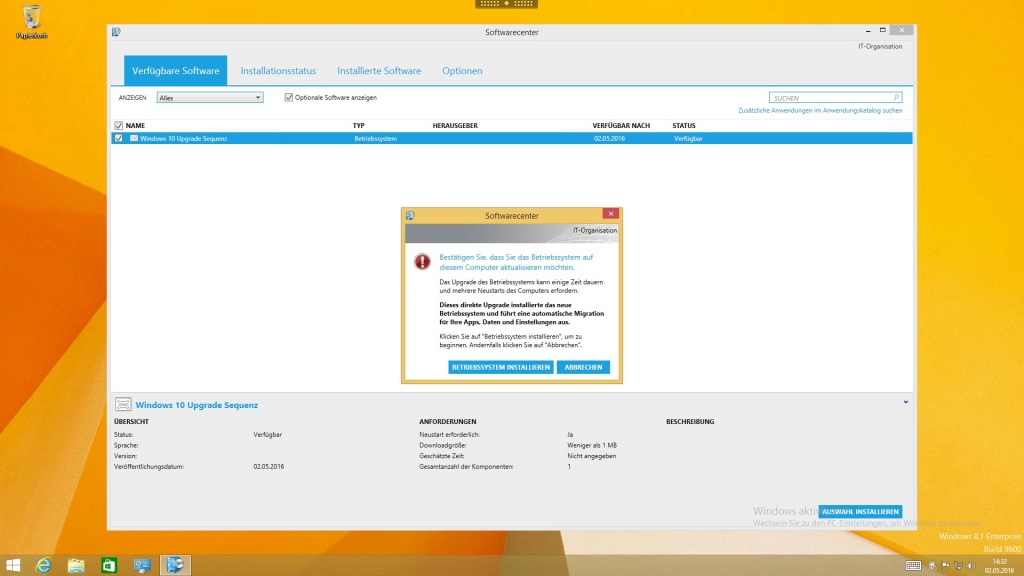Sort by STATUS column header
The height and width of the screenshot is (576, 1024).
684,125
